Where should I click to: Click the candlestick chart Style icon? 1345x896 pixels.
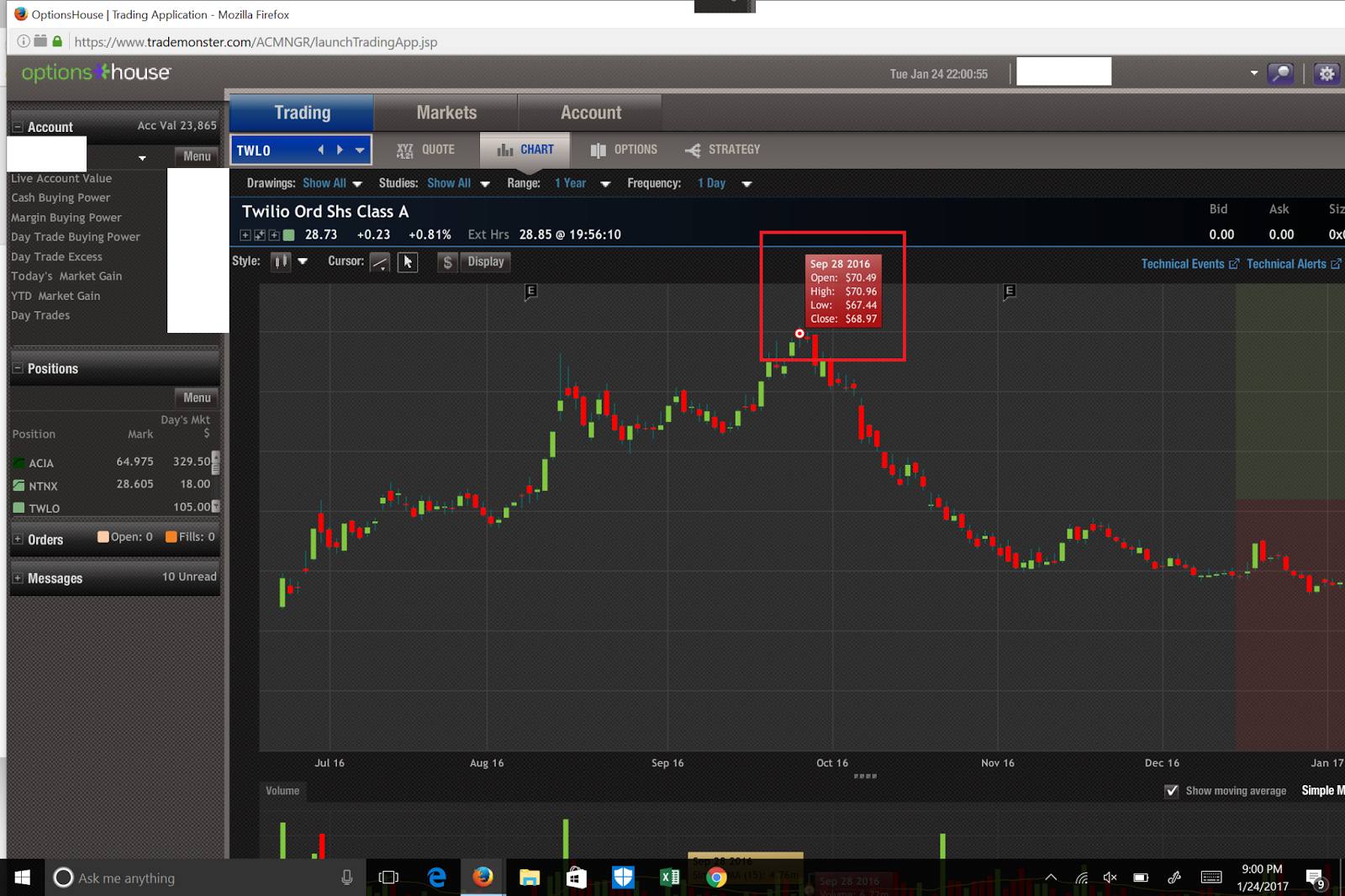[281, 261]
